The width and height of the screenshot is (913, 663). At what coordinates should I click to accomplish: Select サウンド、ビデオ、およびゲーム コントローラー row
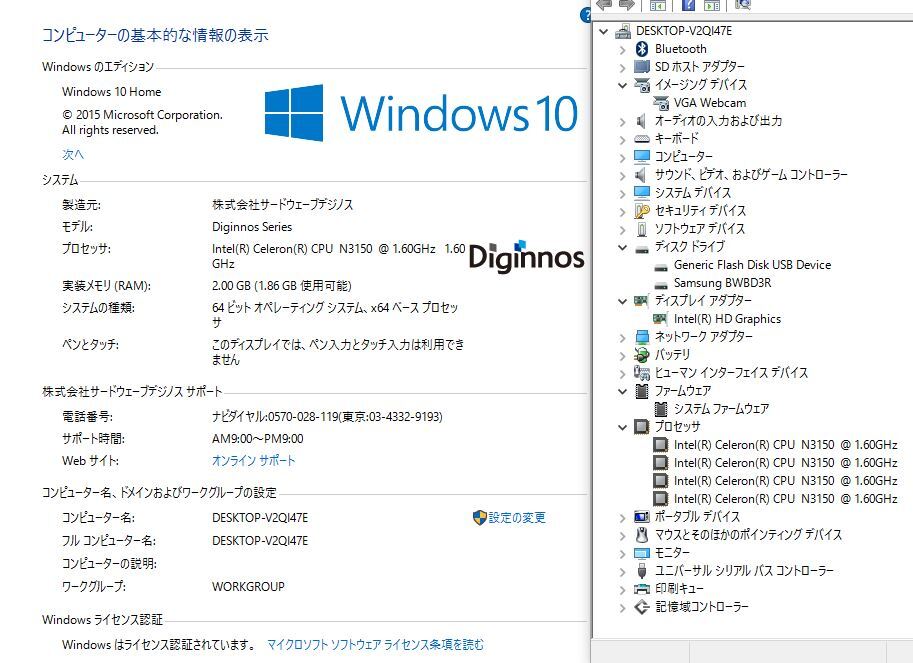tap(751, 175)
